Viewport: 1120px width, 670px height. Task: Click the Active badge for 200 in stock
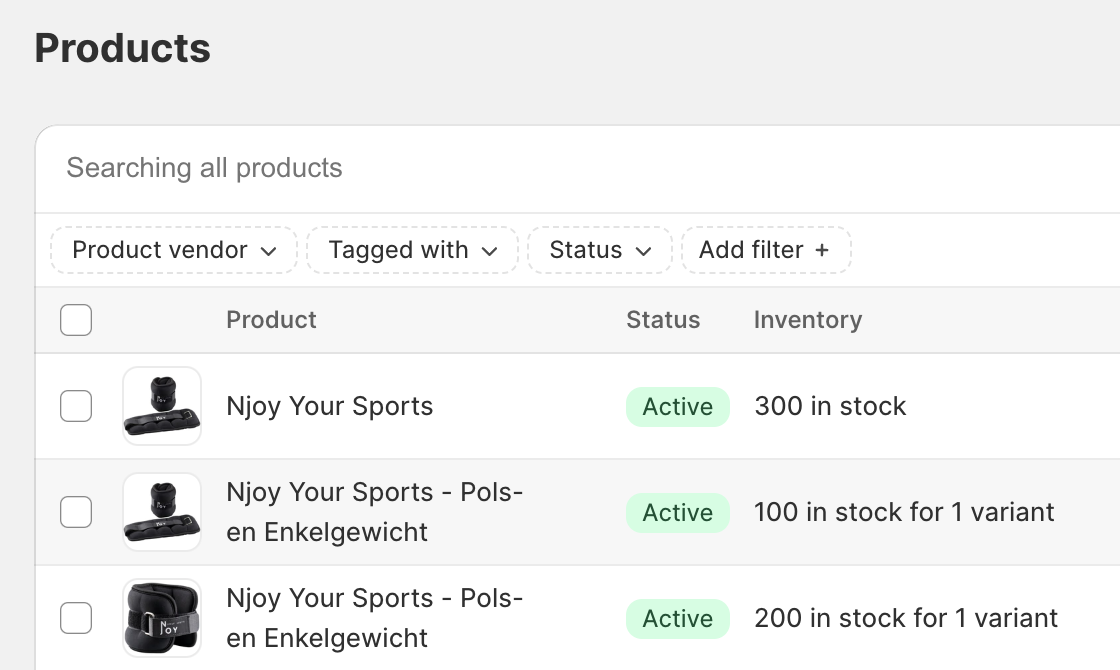click(x=678, y=619)
